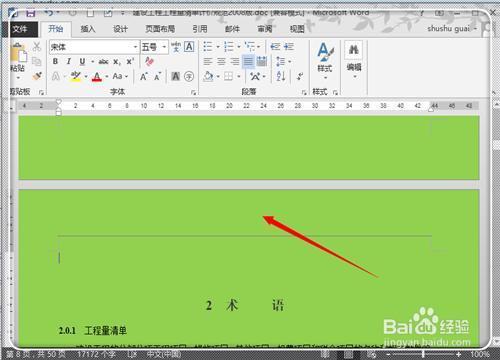Click the zoom slider in status bar
This screenshot has height=360, width=500.
(x=423, y=354)
